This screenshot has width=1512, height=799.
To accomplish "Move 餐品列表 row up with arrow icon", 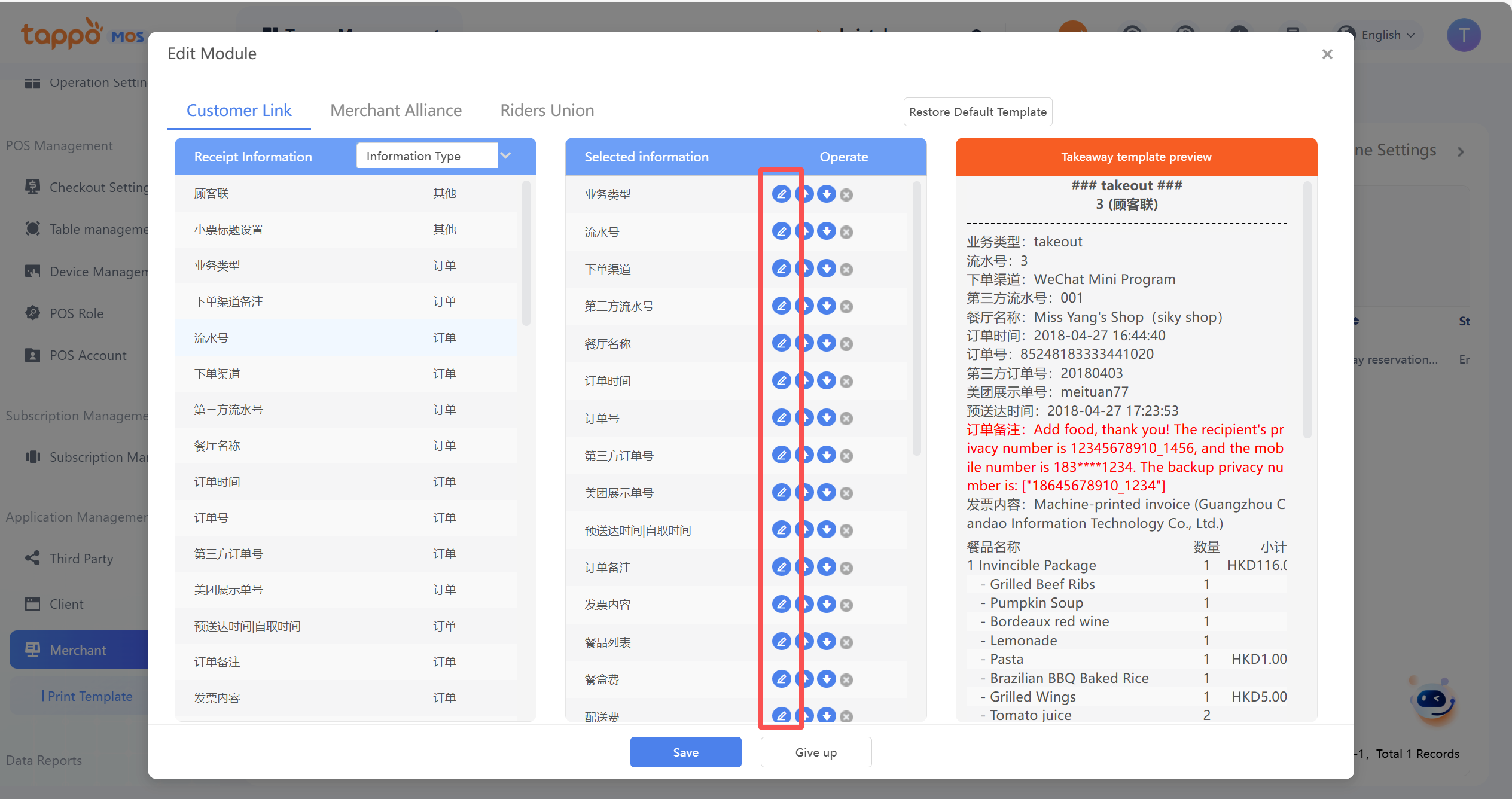I will [x=806, y=642].
